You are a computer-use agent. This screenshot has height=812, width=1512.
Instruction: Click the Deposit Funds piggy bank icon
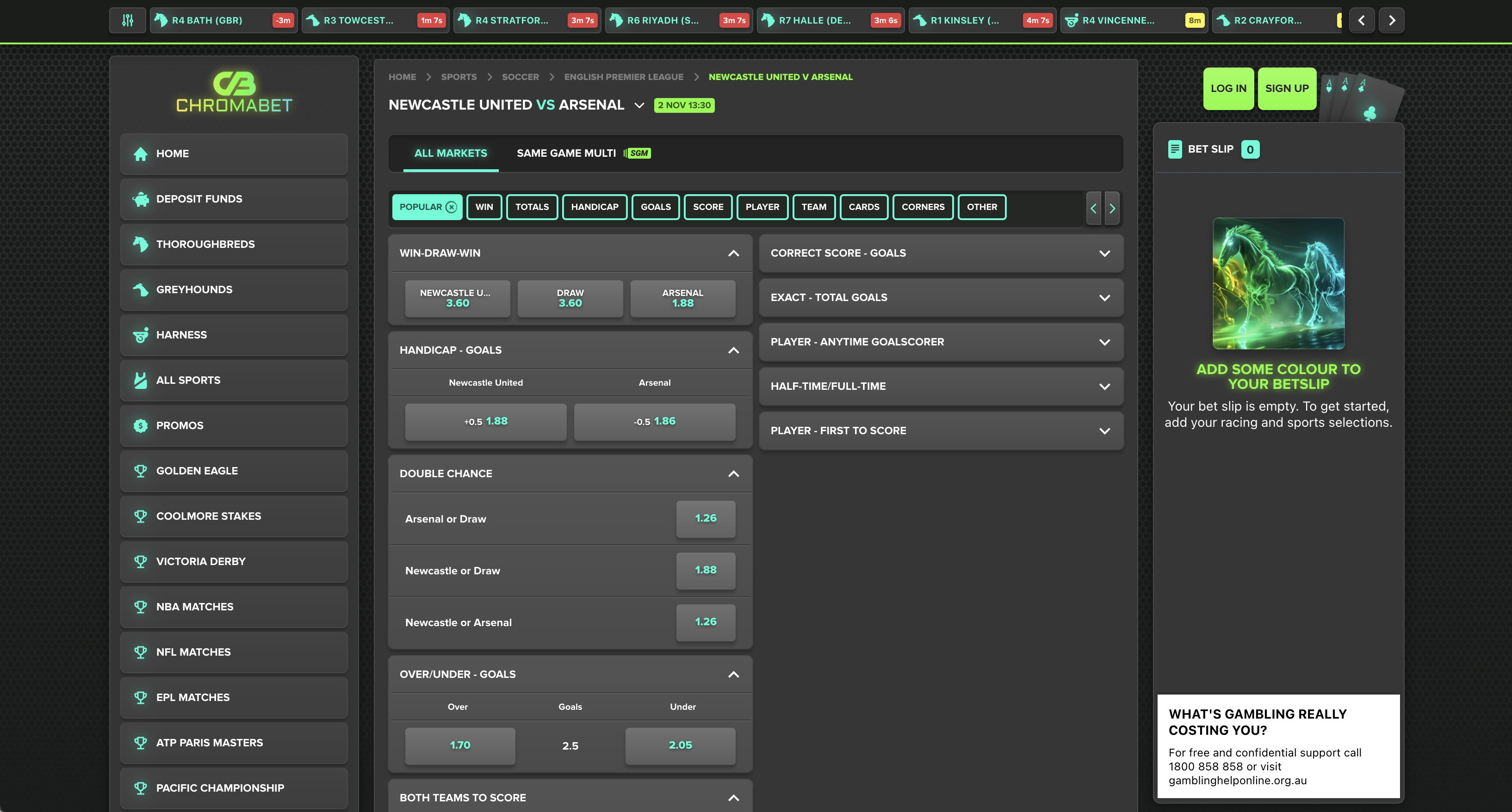click(140, 199)
